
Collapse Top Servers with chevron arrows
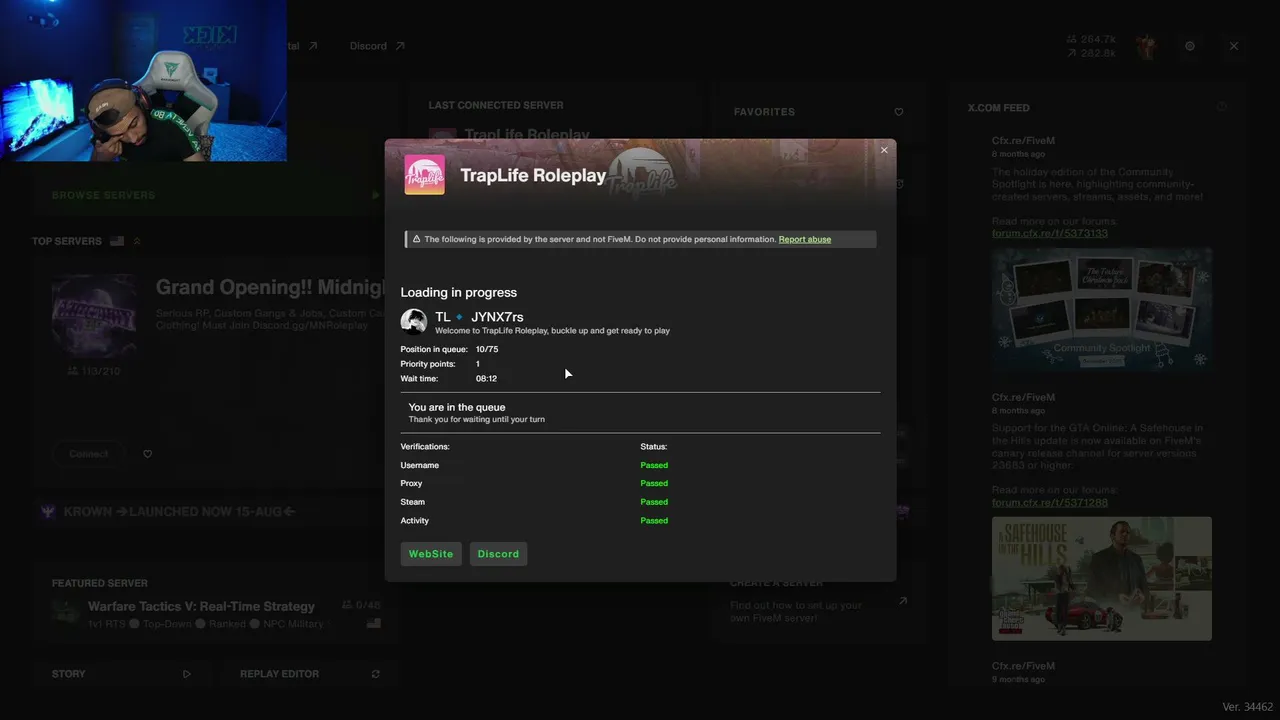(x=137, y=241)
